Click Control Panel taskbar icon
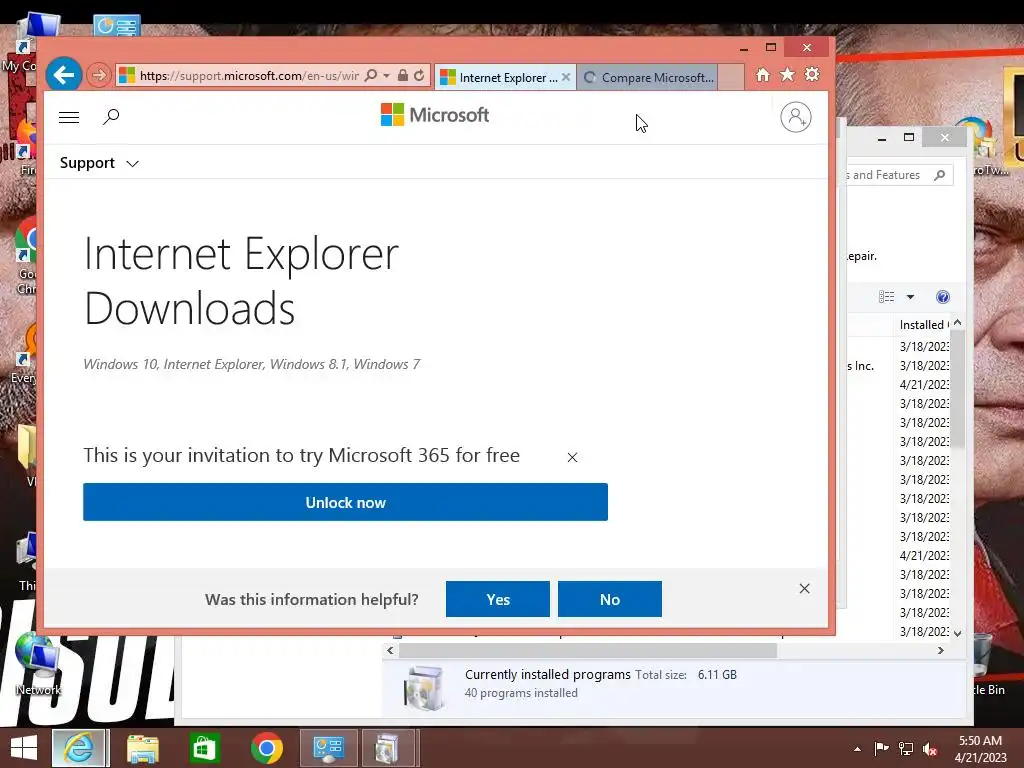This screenshot has height=768, width=1024. [x=328, y=748]
